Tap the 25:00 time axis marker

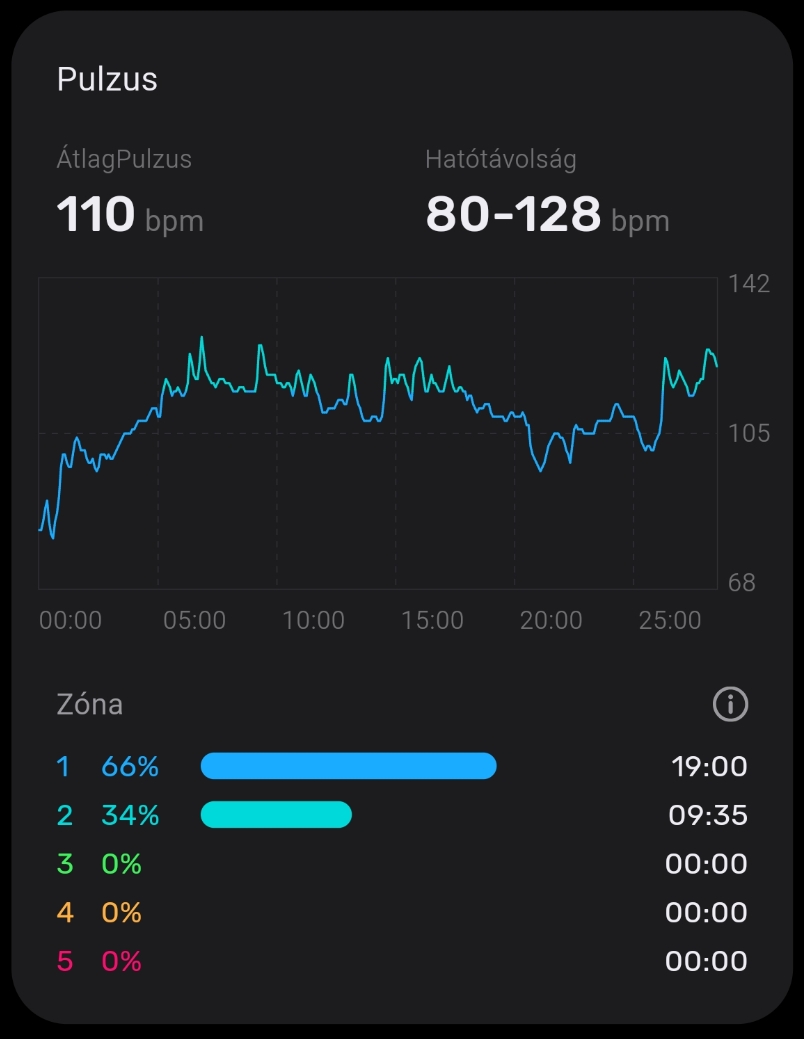[x=670, y=621]
